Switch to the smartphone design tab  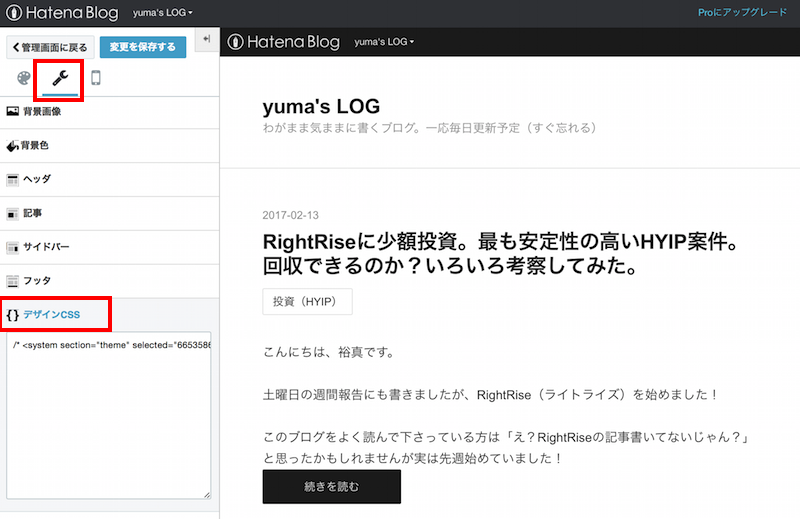(95, 78)
